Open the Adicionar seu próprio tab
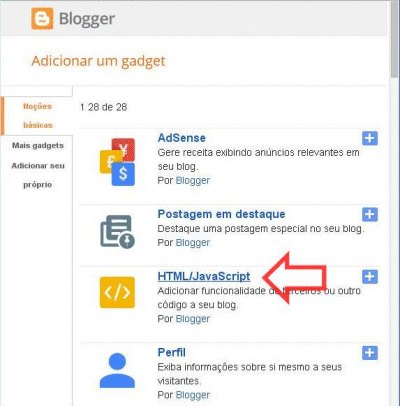This screenshot has width=400, height=406. (x=38, y=175)
